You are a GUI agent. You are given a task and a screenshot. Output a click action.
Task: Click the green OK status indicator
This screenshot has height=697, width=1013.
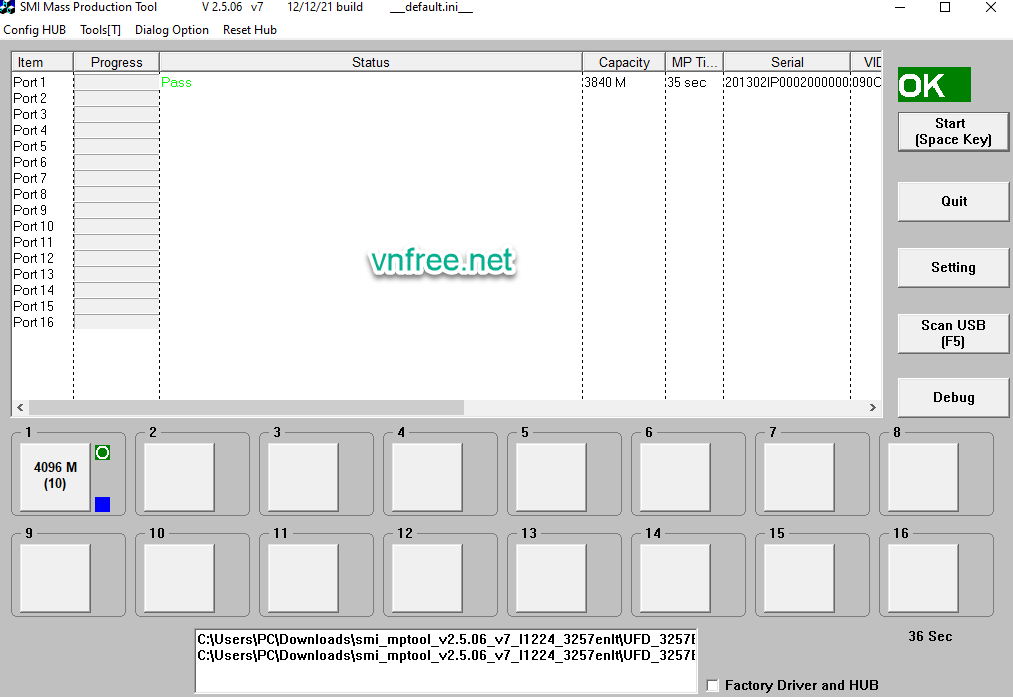pos(934,85)
